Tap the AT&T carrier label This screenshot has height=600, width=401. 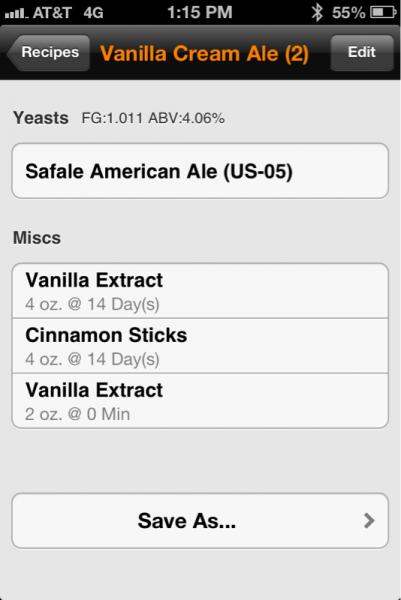(52, 13)
